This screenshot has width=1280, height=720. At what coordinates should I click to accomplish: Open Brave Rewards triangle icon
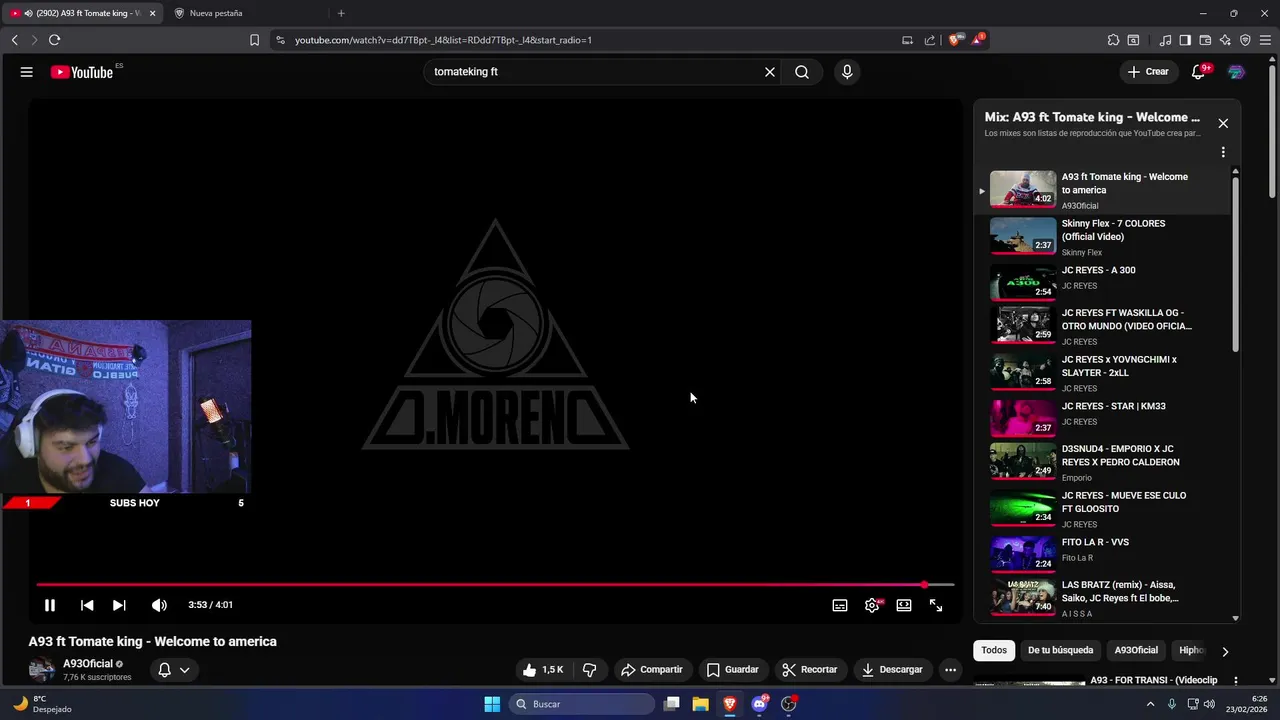tap(978, 40)
